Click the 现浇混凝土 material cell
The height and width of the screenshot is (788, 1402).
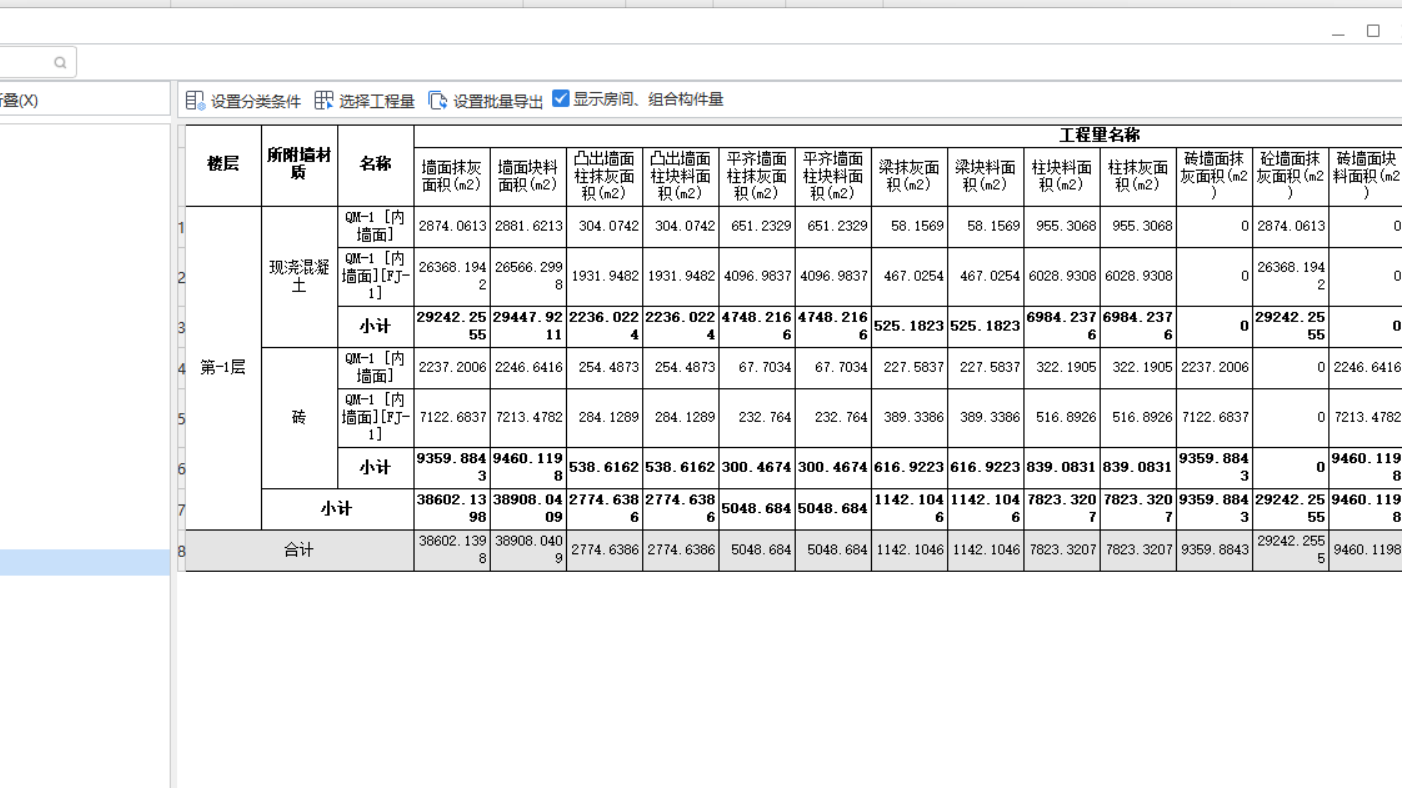pos(299,277)
